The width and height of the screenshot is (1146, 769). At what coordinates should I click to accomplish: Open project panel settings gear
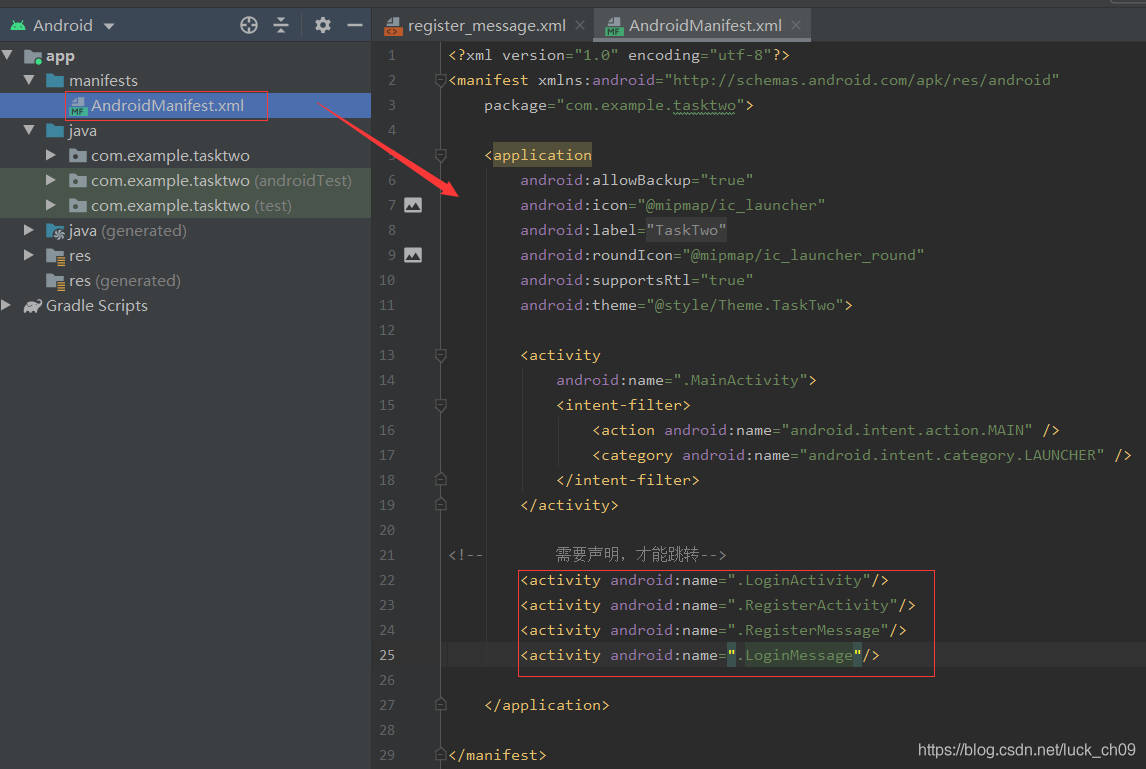point(322,26)
